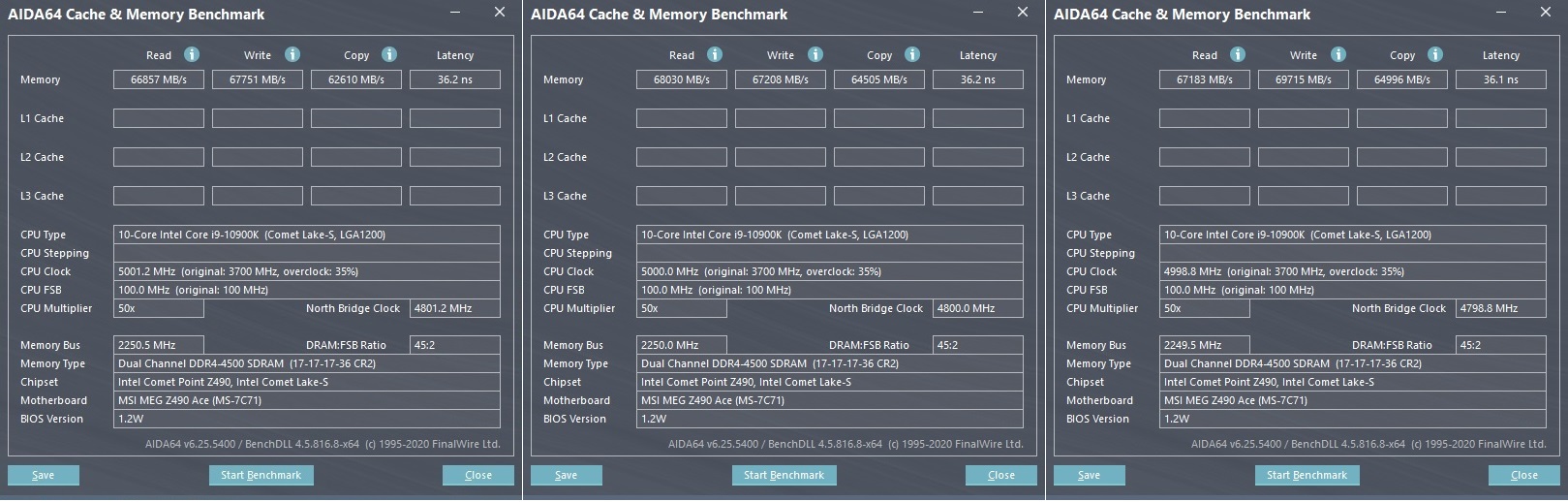Click Close button in right window

(x=1524, y=475)
